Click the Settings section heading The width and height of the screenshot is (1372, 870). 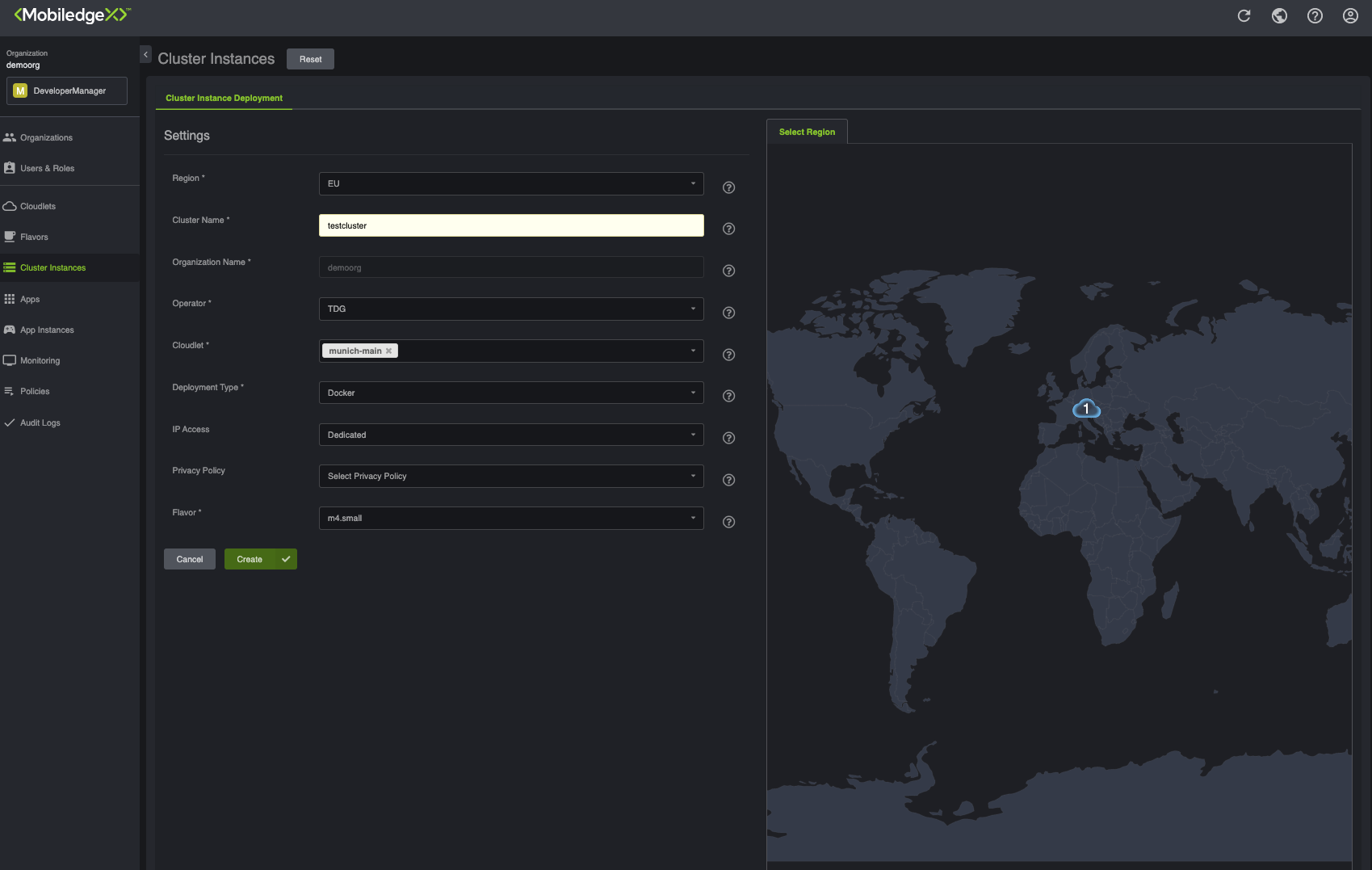[x=187, y=136]
